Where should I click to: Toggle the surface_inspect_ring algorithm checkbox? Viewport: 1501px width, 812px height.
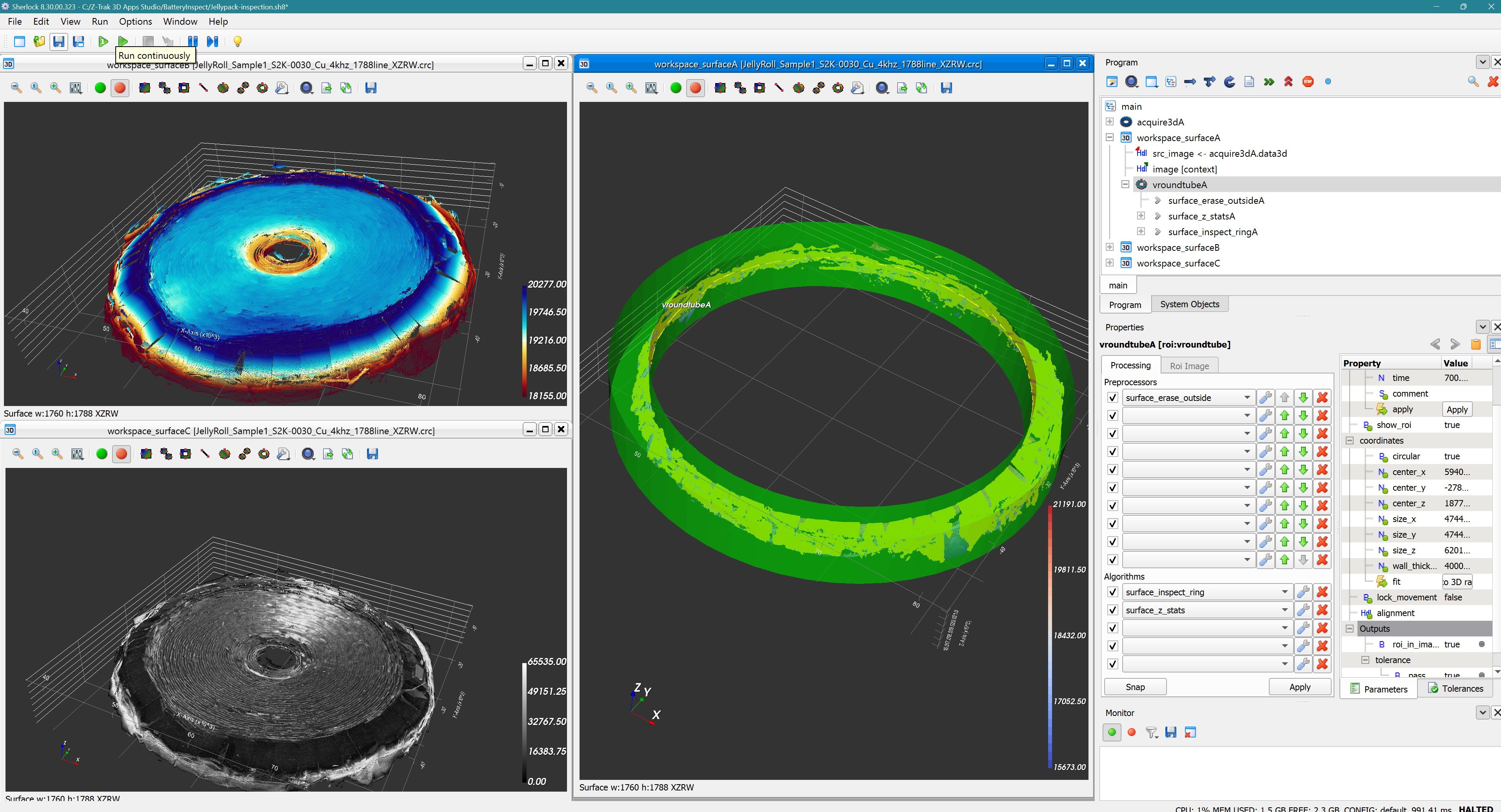tap(1112, 593)
